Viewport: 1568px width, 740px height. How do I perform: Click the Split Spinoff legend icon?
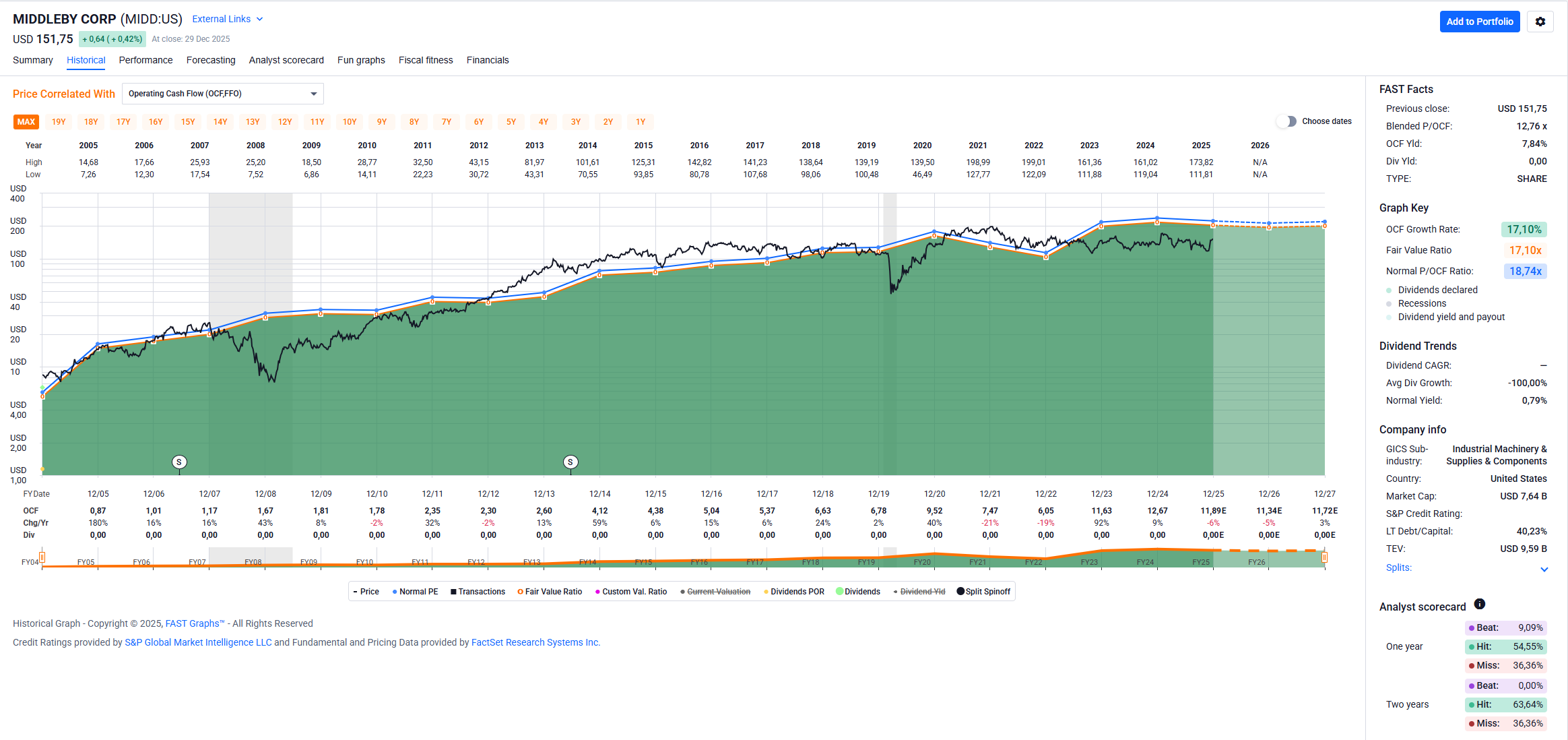[x=960, y=591]
